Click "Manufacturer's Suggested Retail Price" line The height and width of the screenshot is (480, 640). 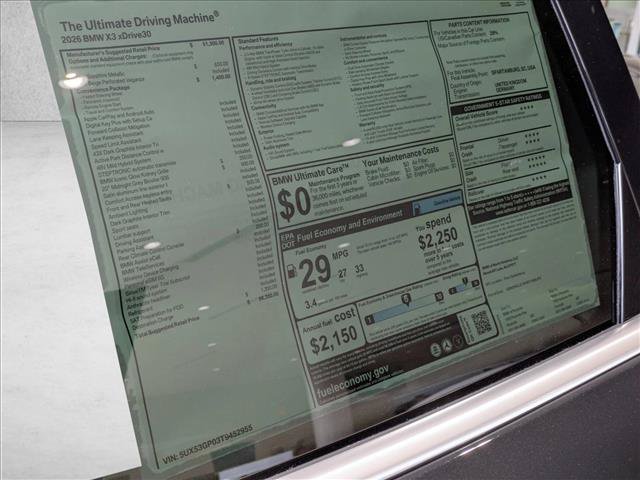click(113, 51)
